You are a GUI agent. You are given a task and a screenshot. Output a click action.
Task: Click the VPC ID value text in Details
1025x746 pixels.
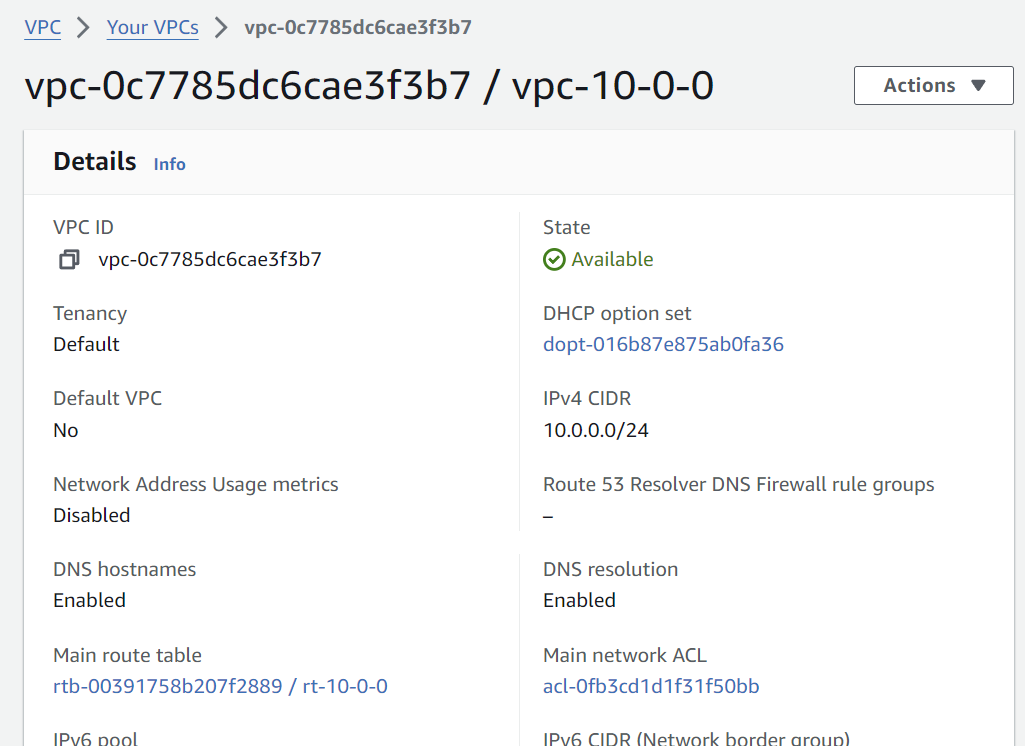[210, 260]
